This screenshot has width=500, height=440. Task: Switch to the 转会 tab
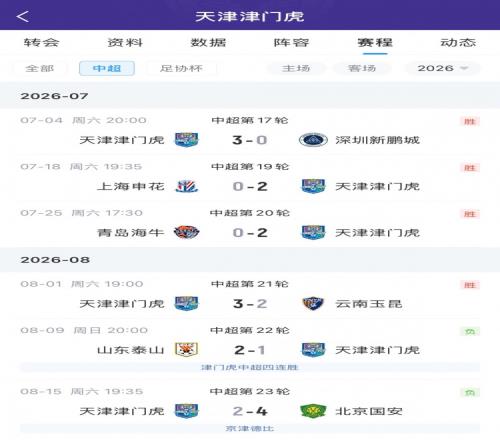[42, 42]
